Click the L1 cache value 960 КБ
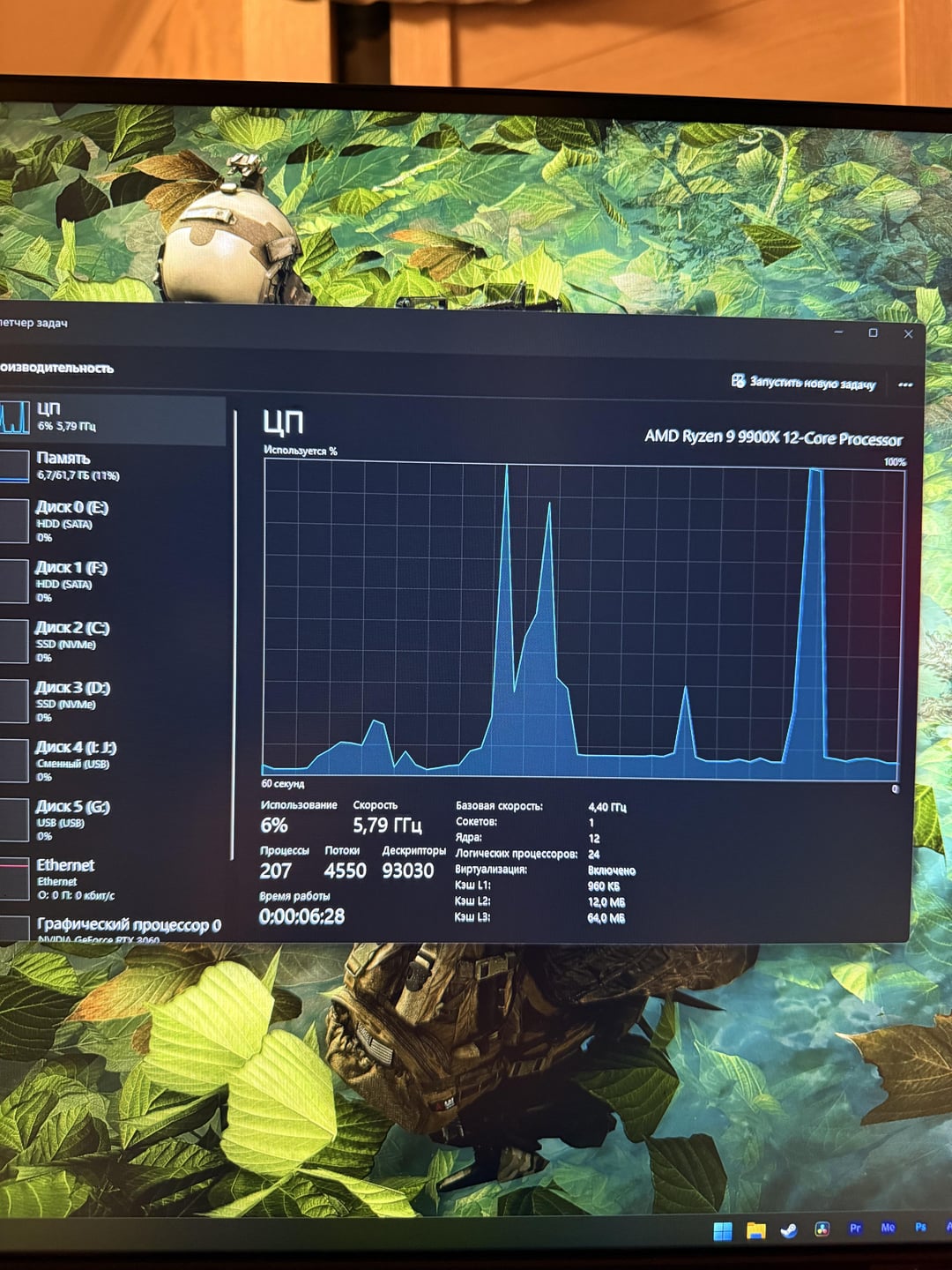952x1270 pixels. pyautogui.click(x=604, y=886)
